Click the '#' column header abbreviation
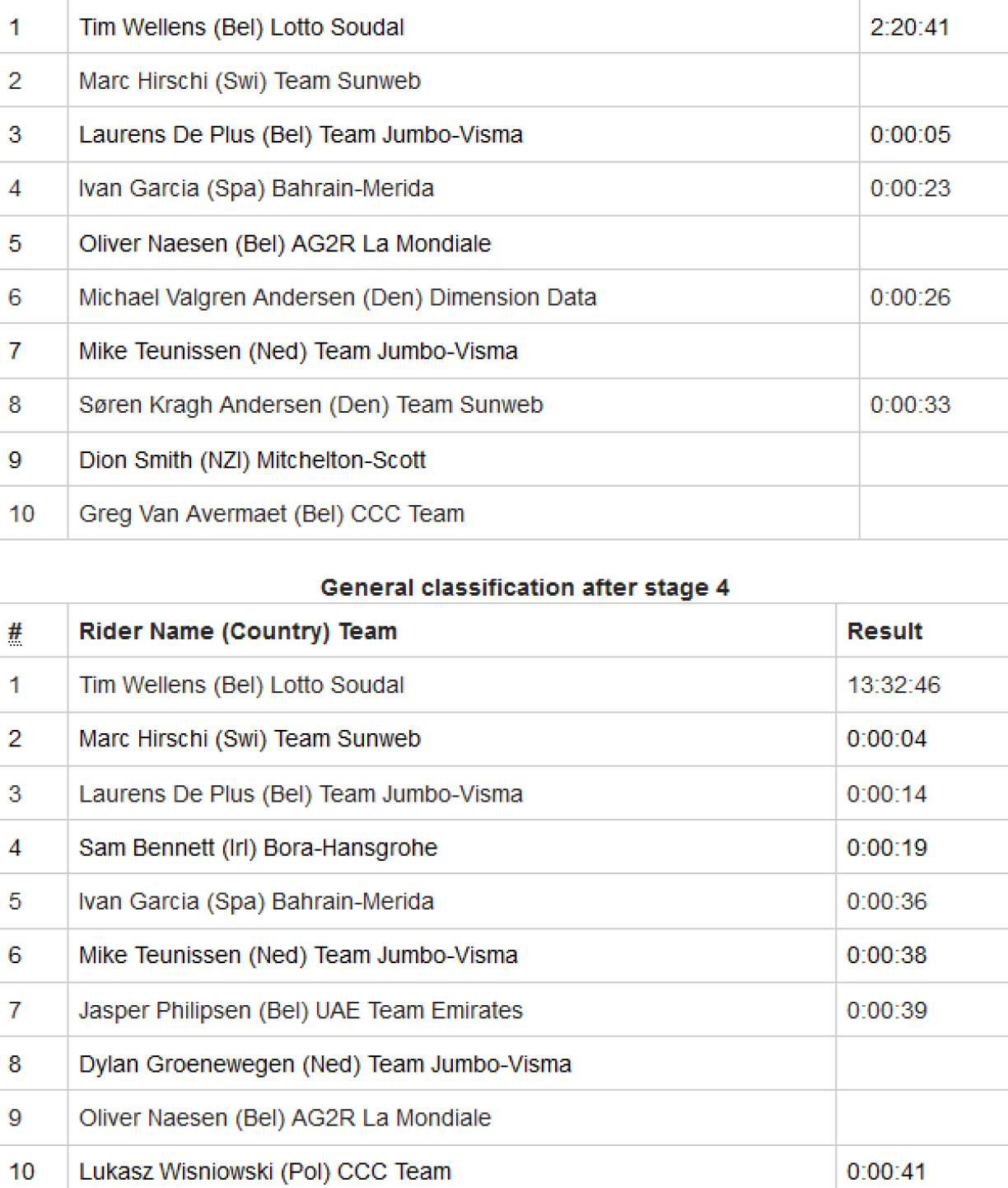Image resolution: width=1008 pixels, height=1188 pixels. [x=15, y=632]
